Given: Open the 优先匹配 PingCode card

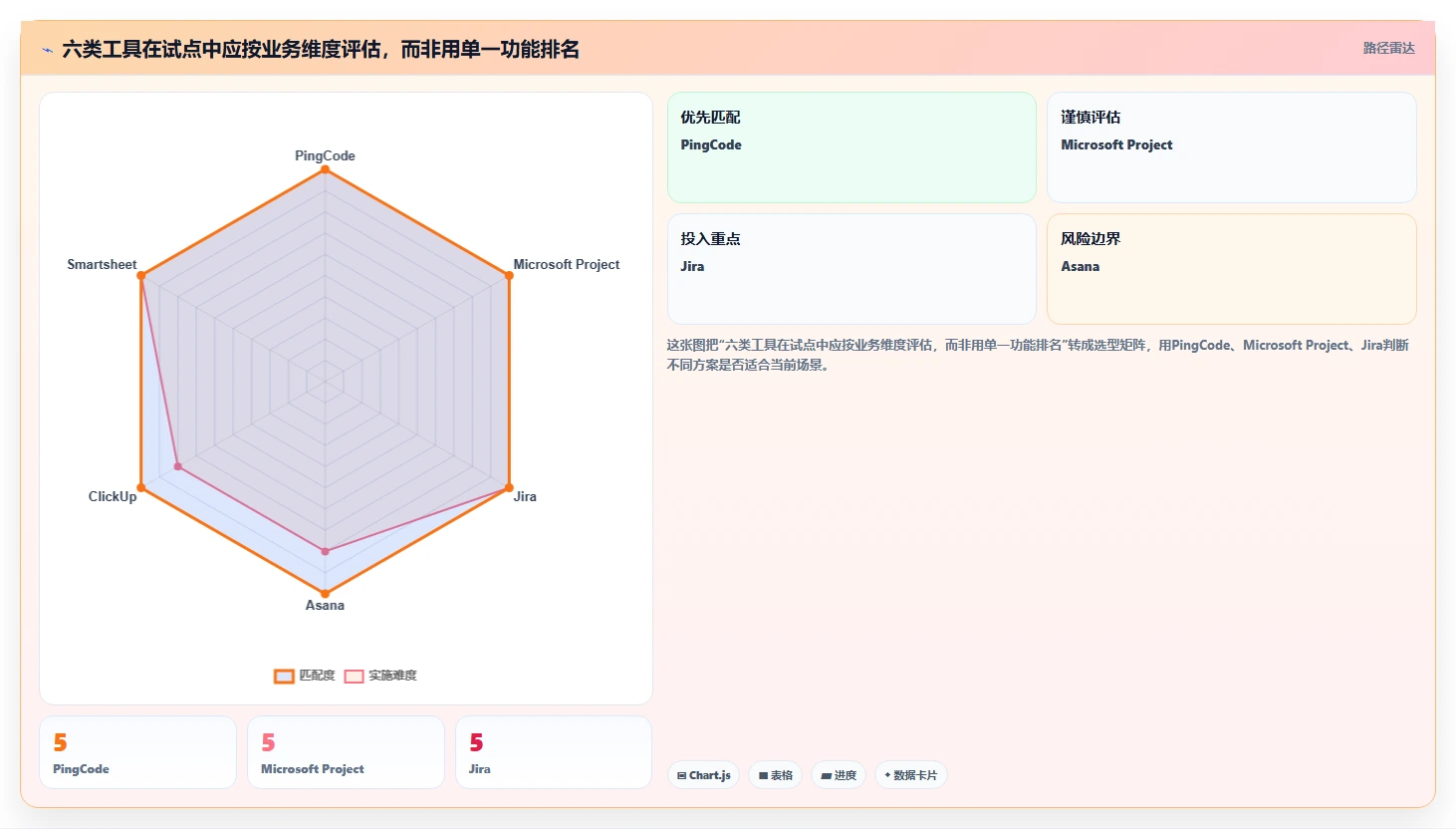Looking at the screenshot, I should [851, 147].
